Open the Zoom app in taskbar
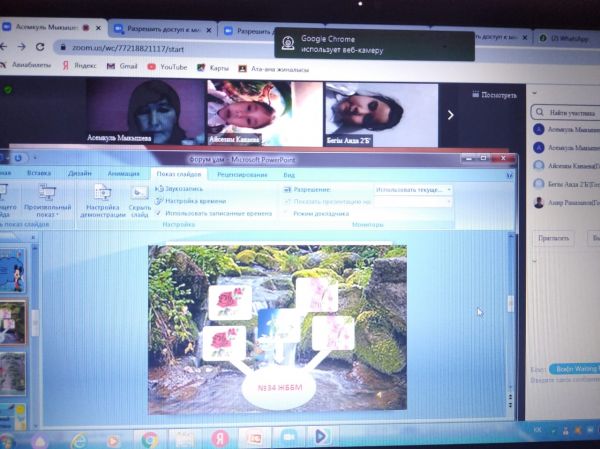The width and height of the screenshot is (600, 449). click(x=287, y=438)
